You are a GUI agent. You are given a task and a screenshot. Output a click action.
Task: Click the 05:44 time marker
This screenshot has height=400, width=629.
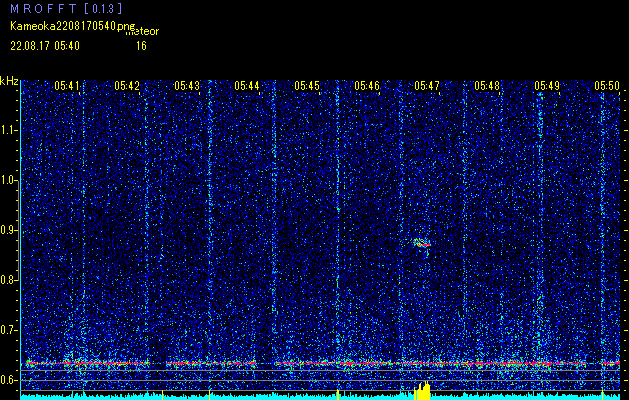(x=247, y=85)
